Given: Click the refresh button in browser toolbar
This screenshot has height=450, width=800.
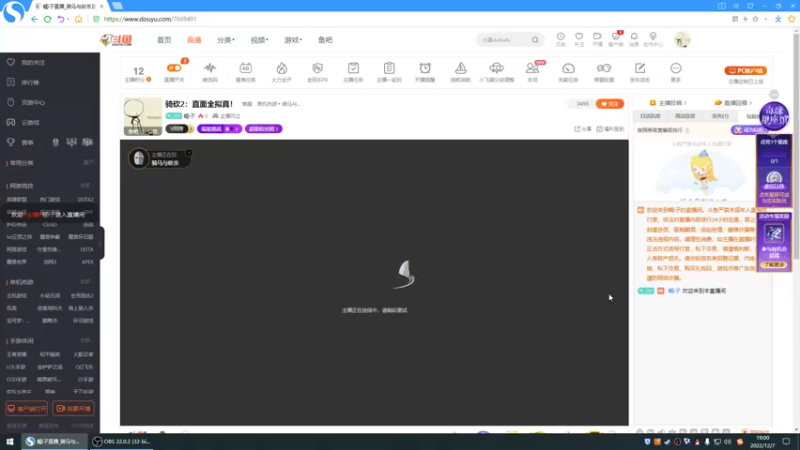Looking at the screenshot, I should [x=47, y=19].
